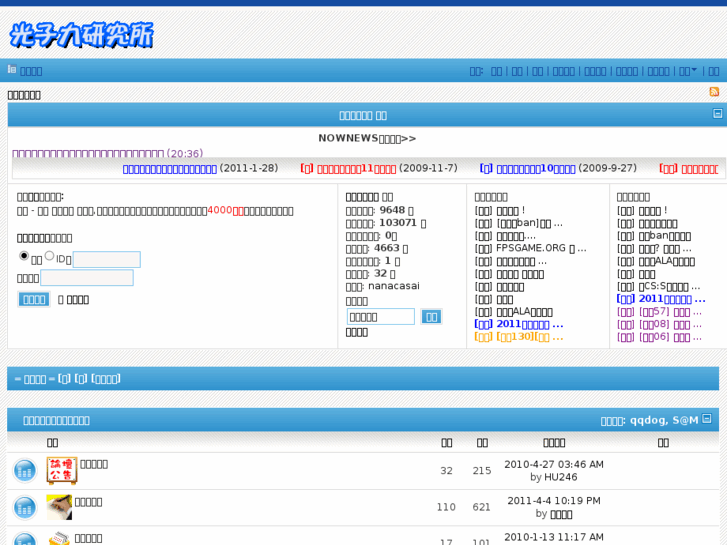Click the blue login submit button
The height and width of the screenshot is (545, 727).
[x=34, y=300]
